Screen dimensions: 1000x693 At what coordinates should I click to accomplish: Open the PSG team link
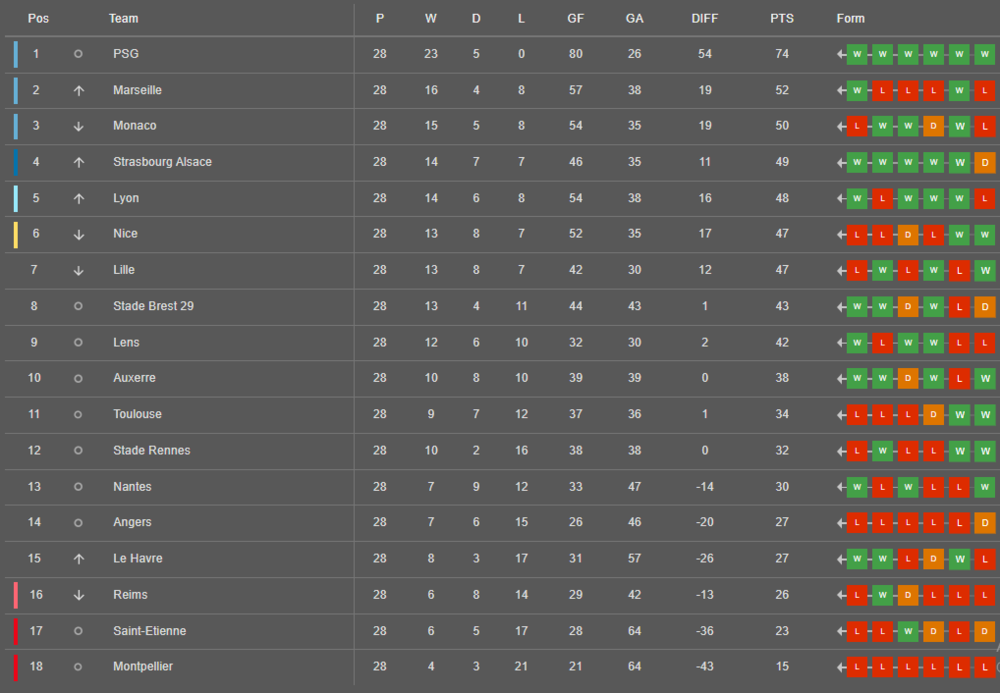(x=126, y=54)
